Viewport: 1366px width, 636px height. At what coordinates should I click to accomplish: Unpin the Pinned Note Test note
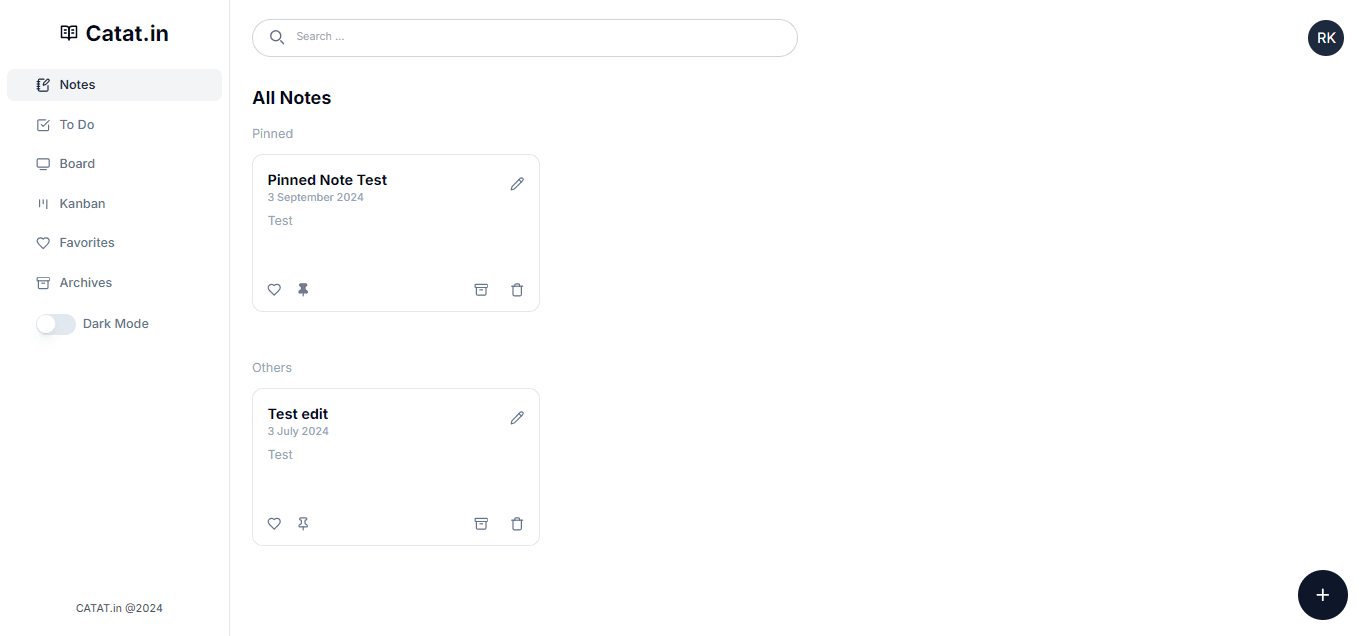coord(303,290)
